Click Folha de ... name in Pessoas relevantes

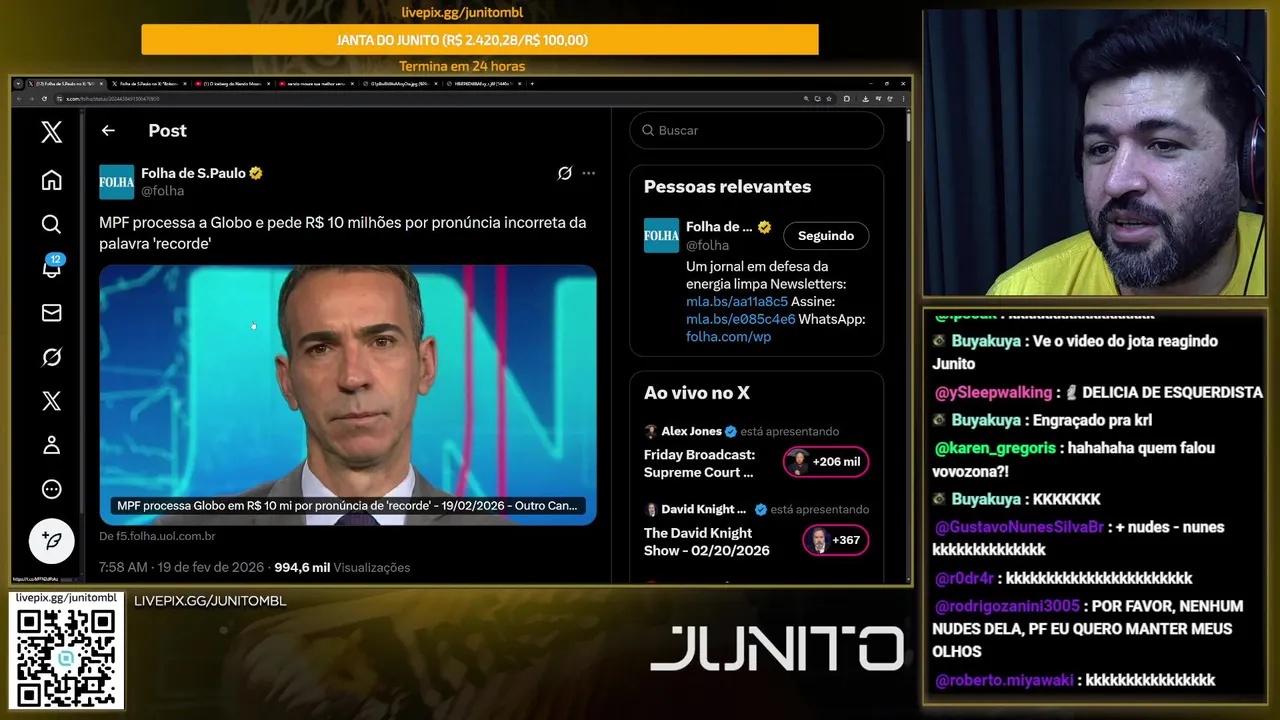(718, 227)
